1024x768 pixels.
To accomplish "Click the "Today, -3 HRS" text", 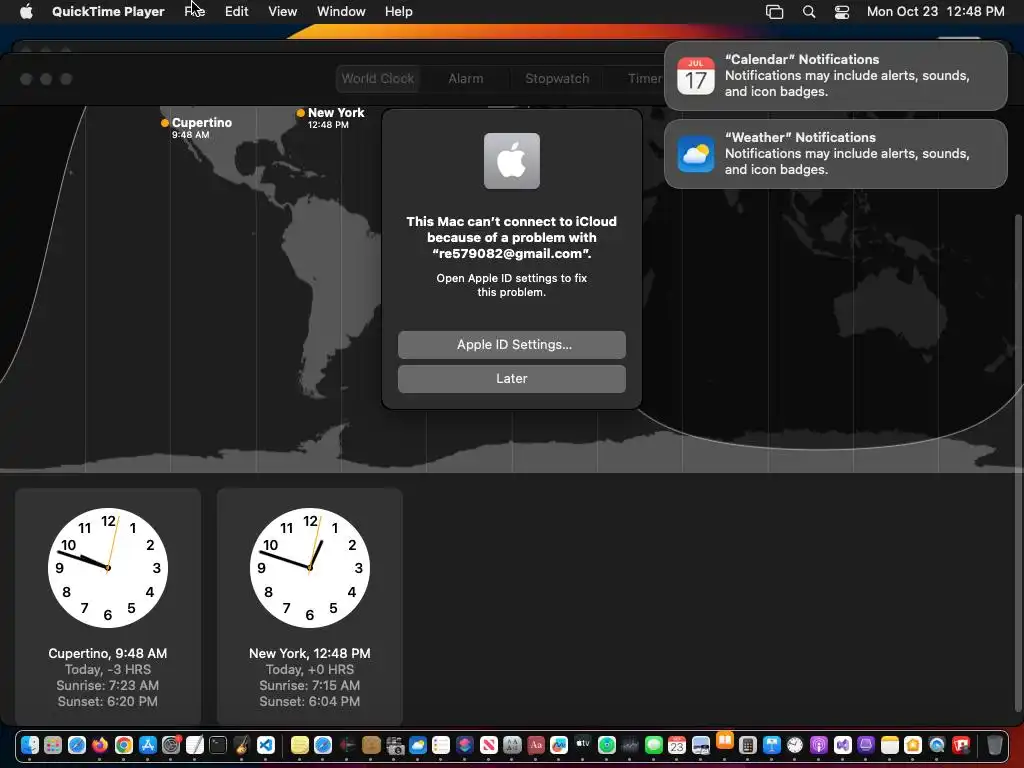I will 108,669.
